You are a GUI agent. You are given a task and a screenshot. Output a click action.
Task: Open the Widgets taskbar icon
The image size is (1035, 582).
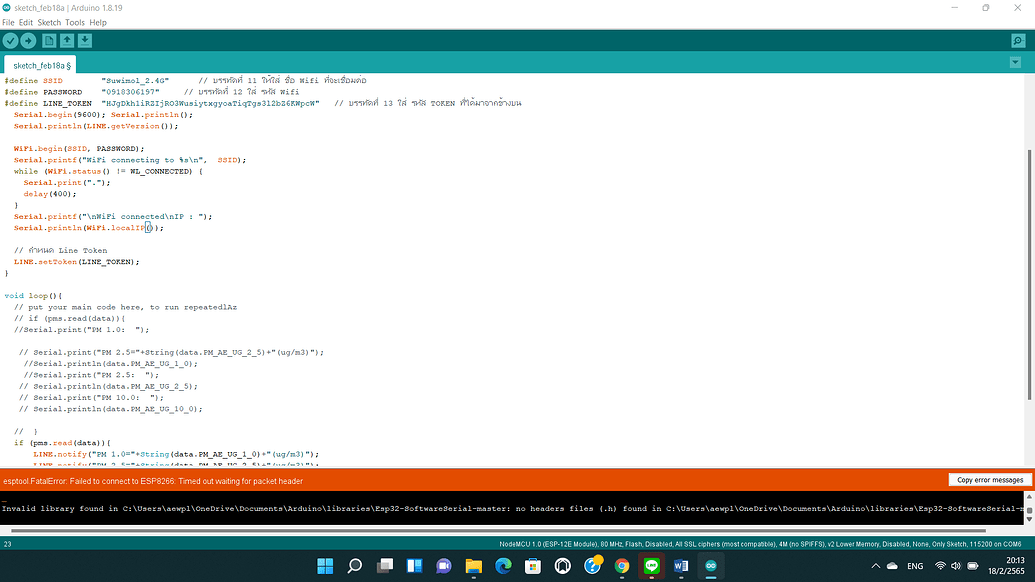click(x=414, y=566)
